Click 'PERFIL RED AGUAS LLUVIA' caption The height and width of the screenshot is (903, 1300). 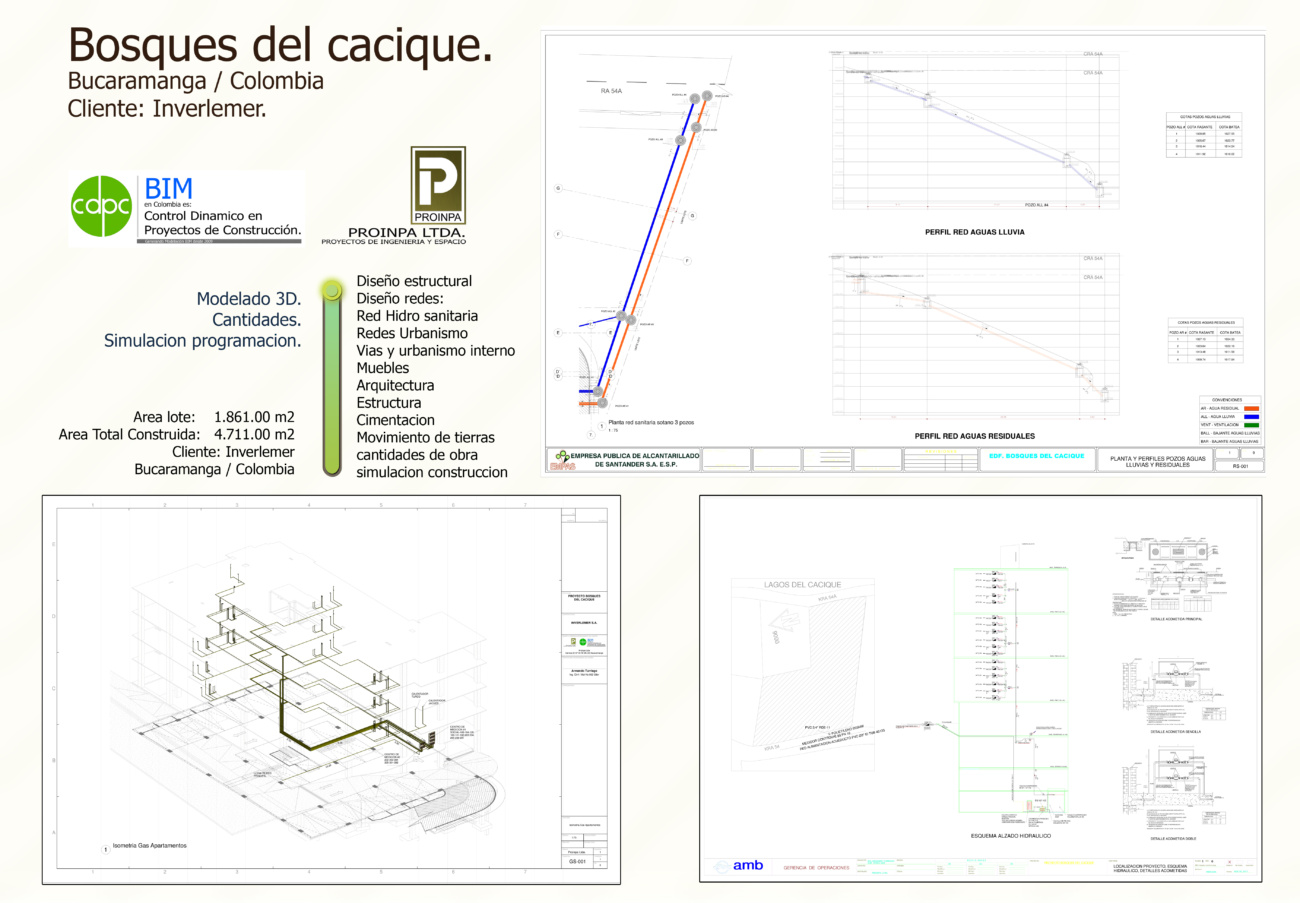pyautogui.click(x=975, y=231)
